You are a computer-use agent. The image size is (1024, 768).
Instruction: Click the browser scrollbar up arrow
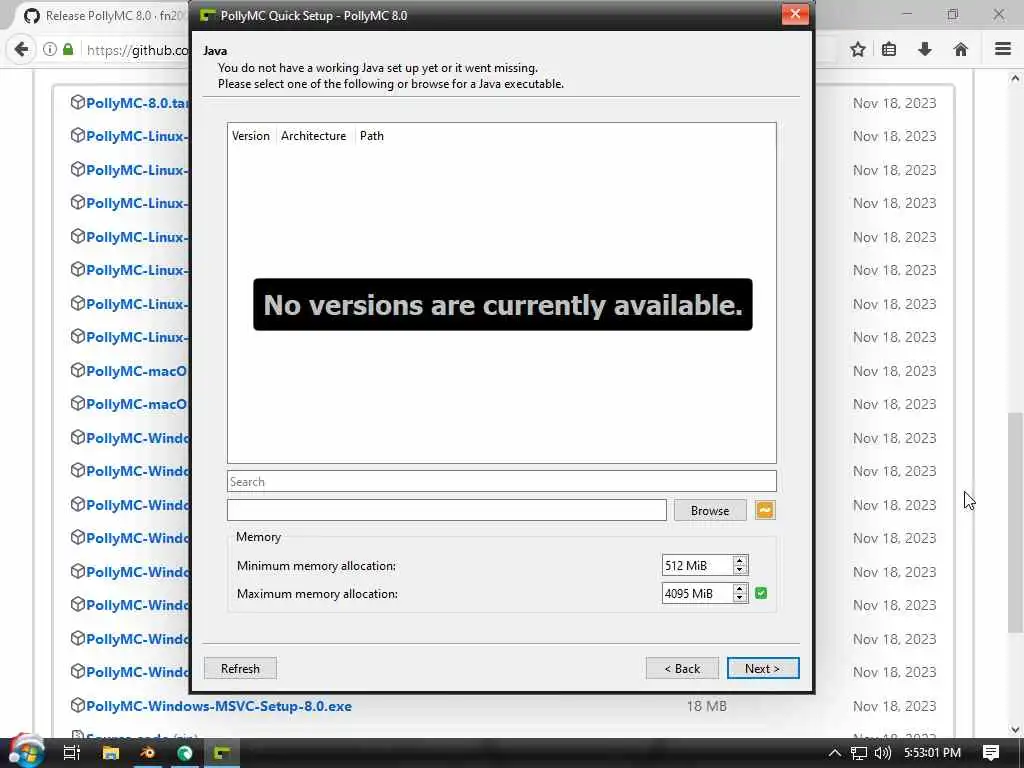coord(1015,78)
